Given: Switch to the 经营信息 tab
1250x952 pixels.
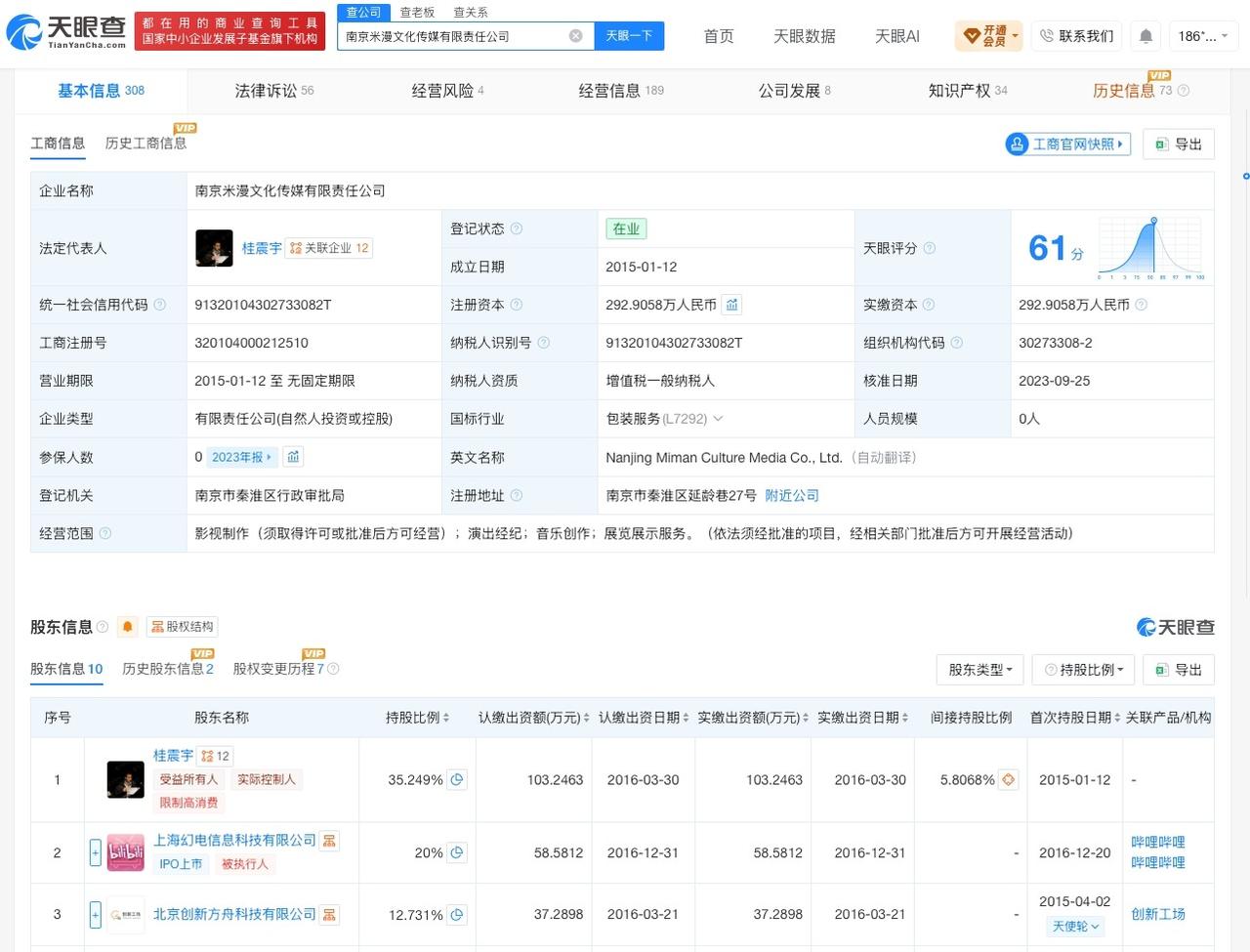Looking at the screenshot, I should [x=621, y=91].
